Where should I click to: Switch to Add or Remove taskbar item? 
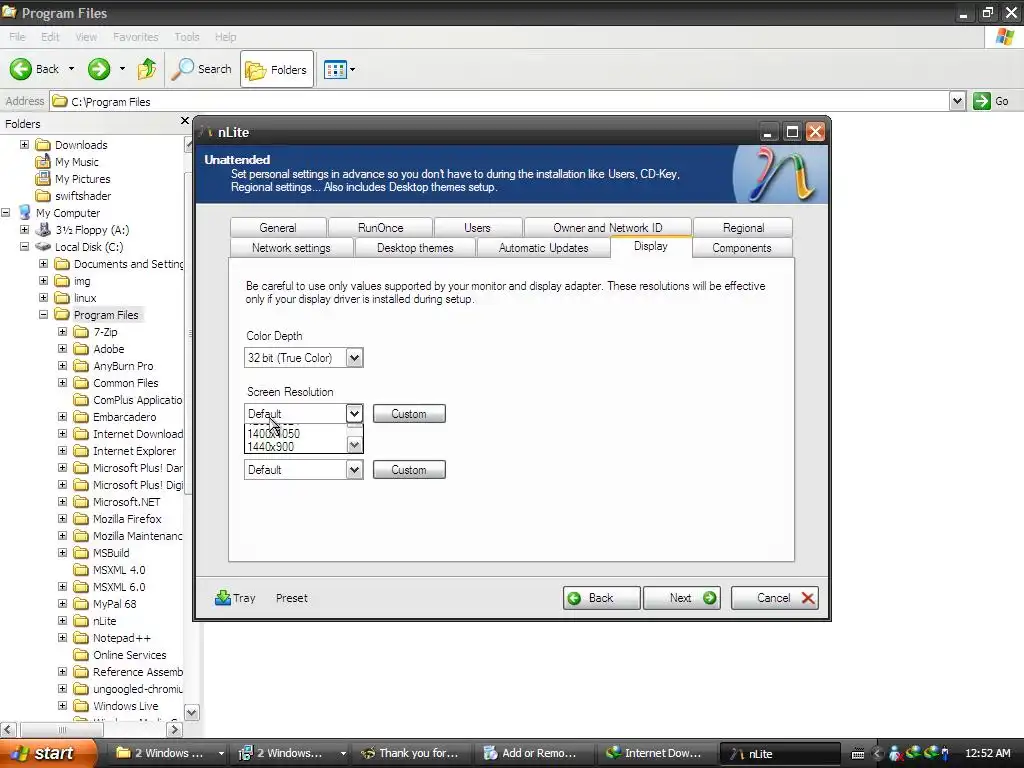coord(531,753)
